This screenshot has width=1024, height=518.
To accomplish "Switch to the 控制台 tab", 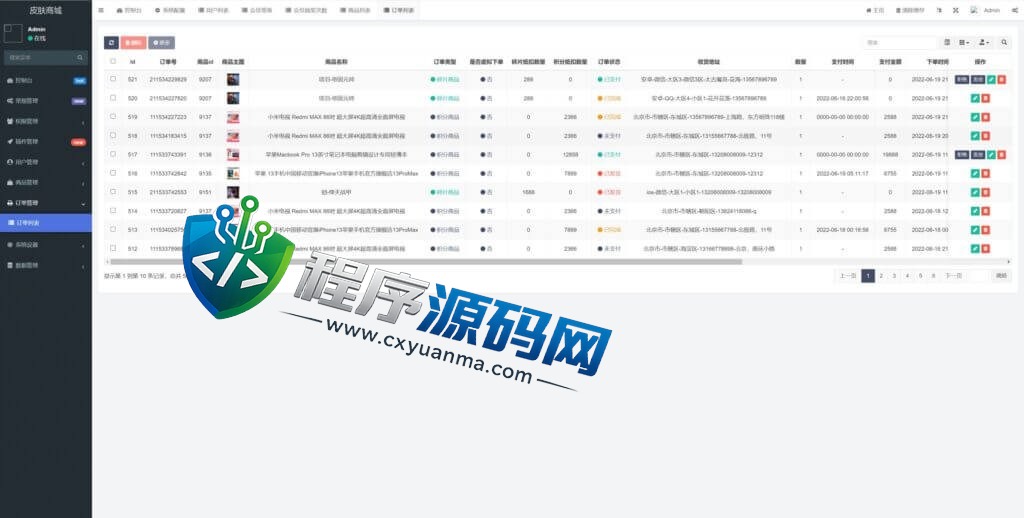I will click(129, 10).
